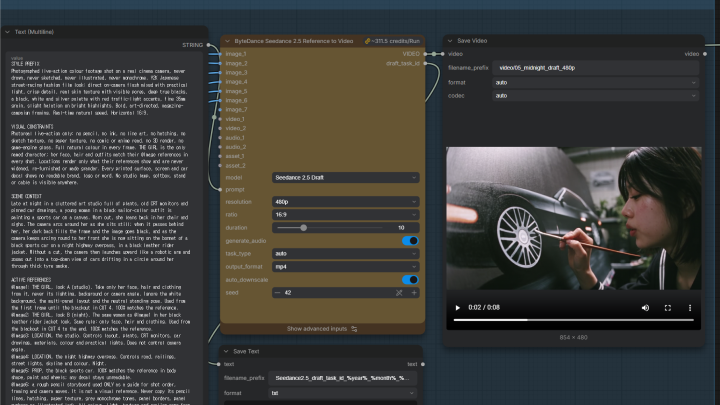Adjust the duration slider handle
Image resolution: width=720 pixels, height=405 pixels.
click(x=304, y=228)
